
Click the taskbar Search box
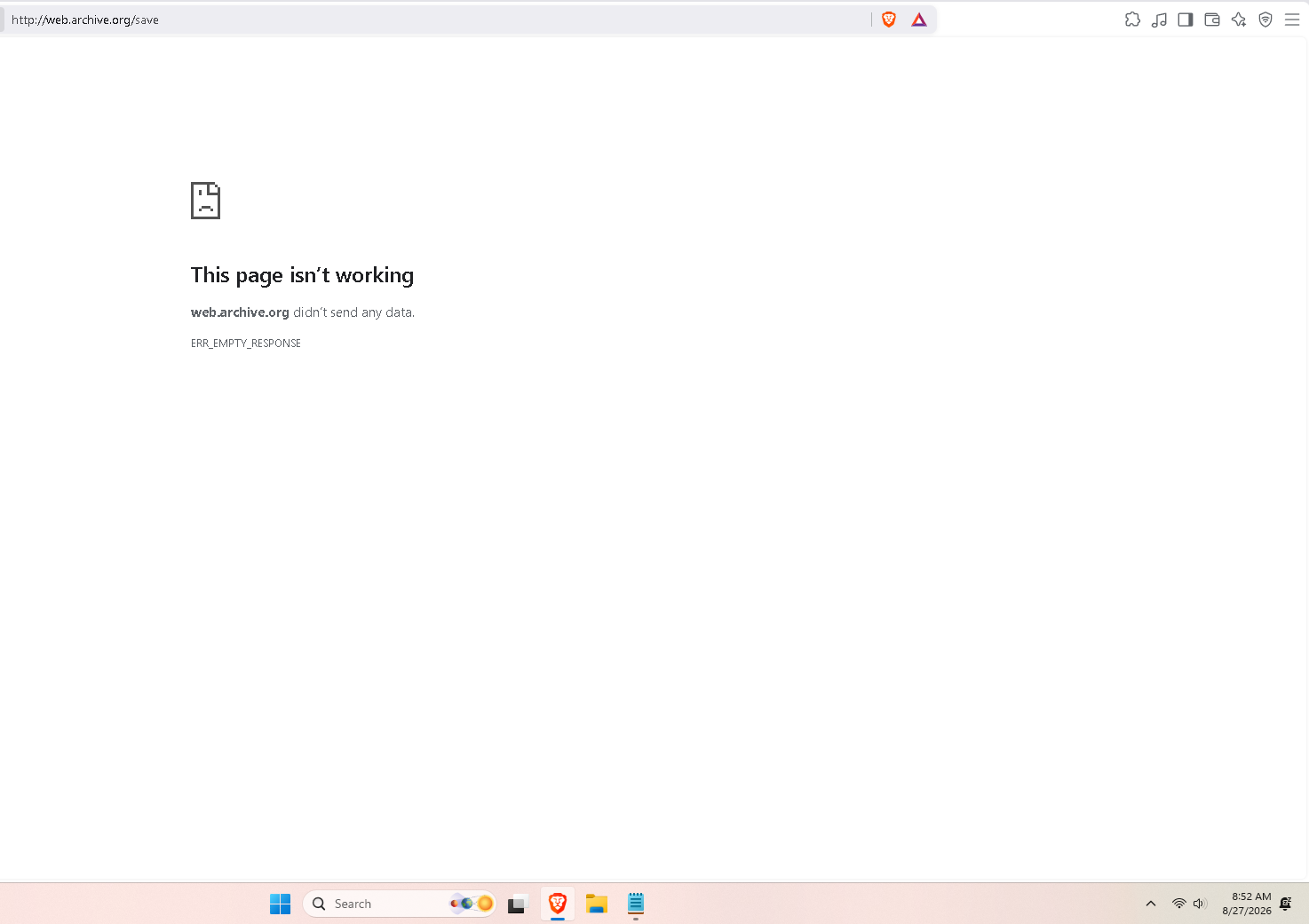pos(400,904)
